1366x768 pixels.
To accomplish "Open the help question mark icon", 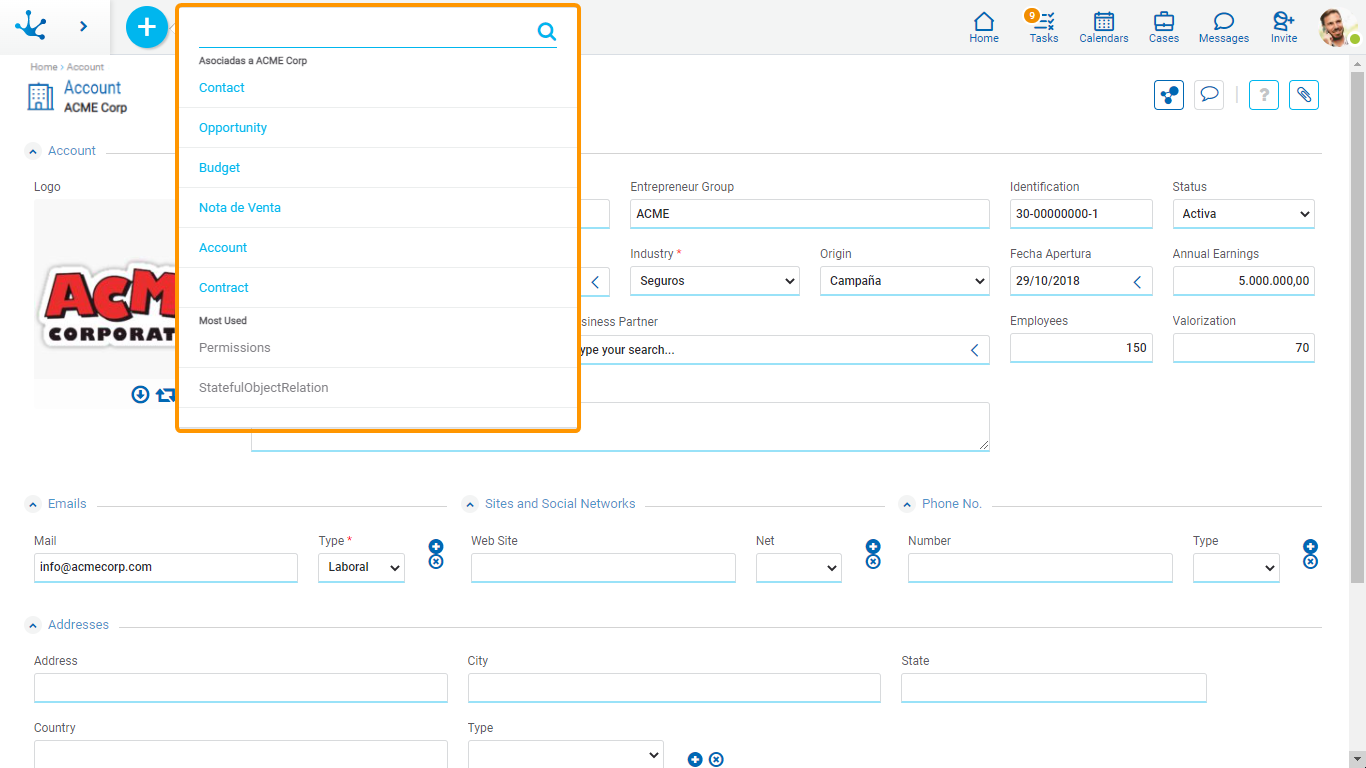I will point(1263,95).
